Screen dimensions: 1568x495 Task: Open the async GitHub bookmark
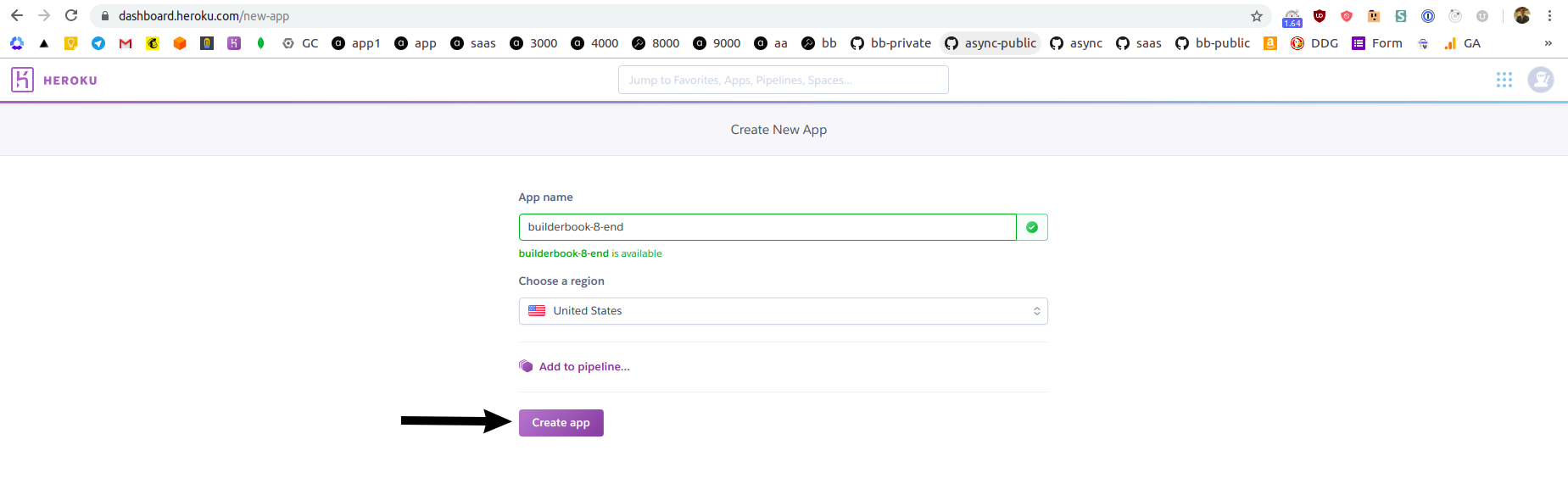tap(1076, 43)
